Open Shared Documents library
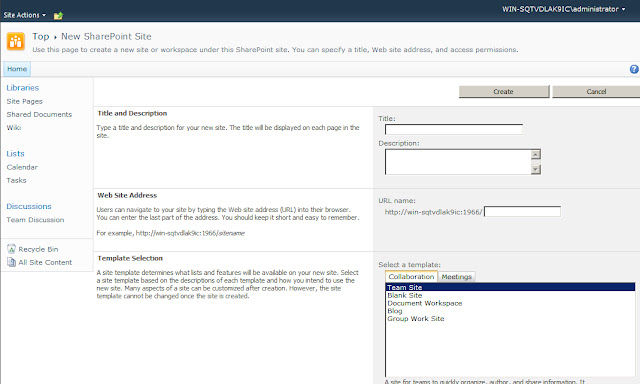 (x=39, y=114)
